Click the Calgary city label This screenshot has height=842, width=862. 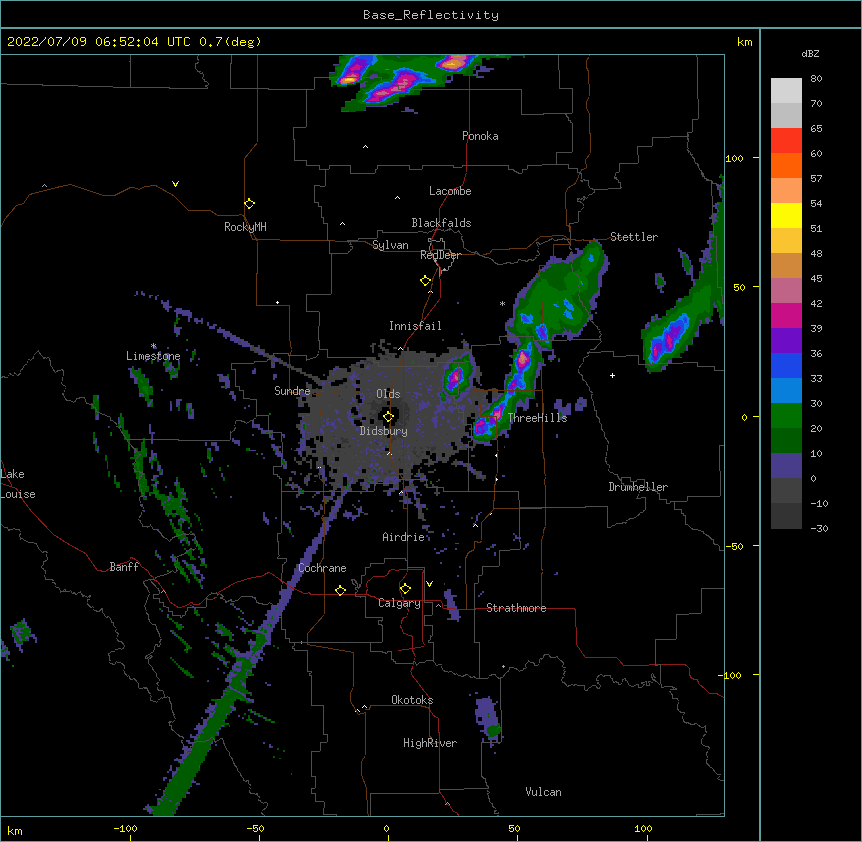pyautogui.click(x=399, y=603)
